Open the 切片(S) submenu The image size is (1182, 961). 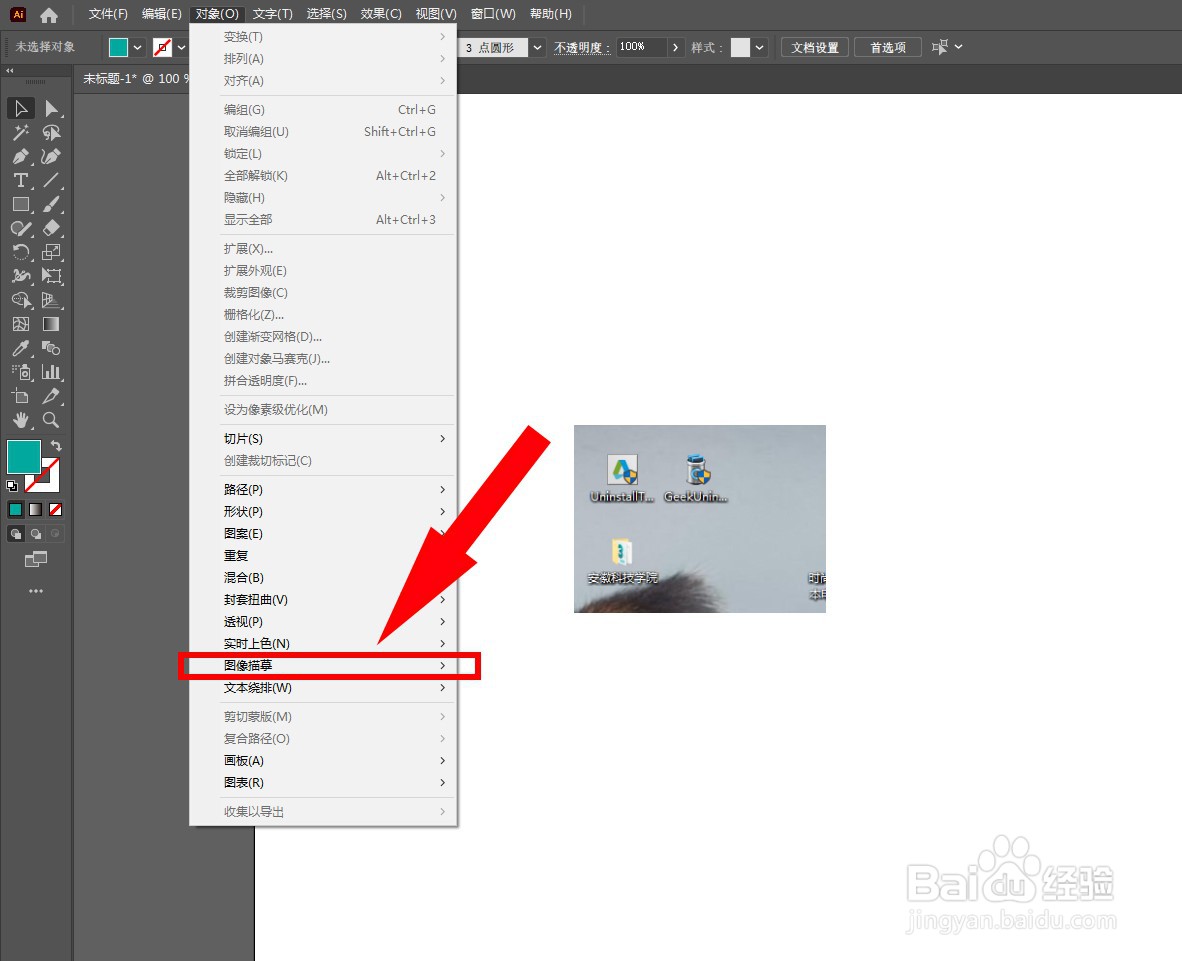[323, 439]
